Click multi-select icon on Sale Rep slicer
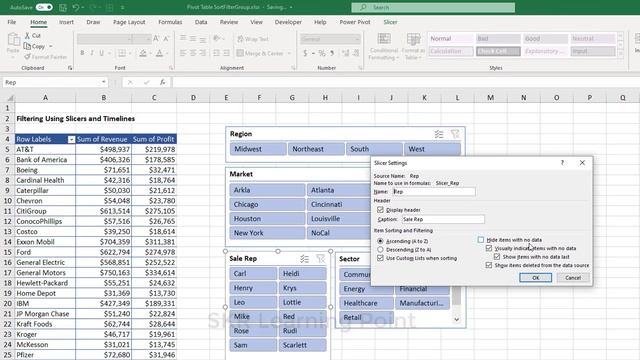The width and height of the screenshot is (640, 360). [304, 258]
